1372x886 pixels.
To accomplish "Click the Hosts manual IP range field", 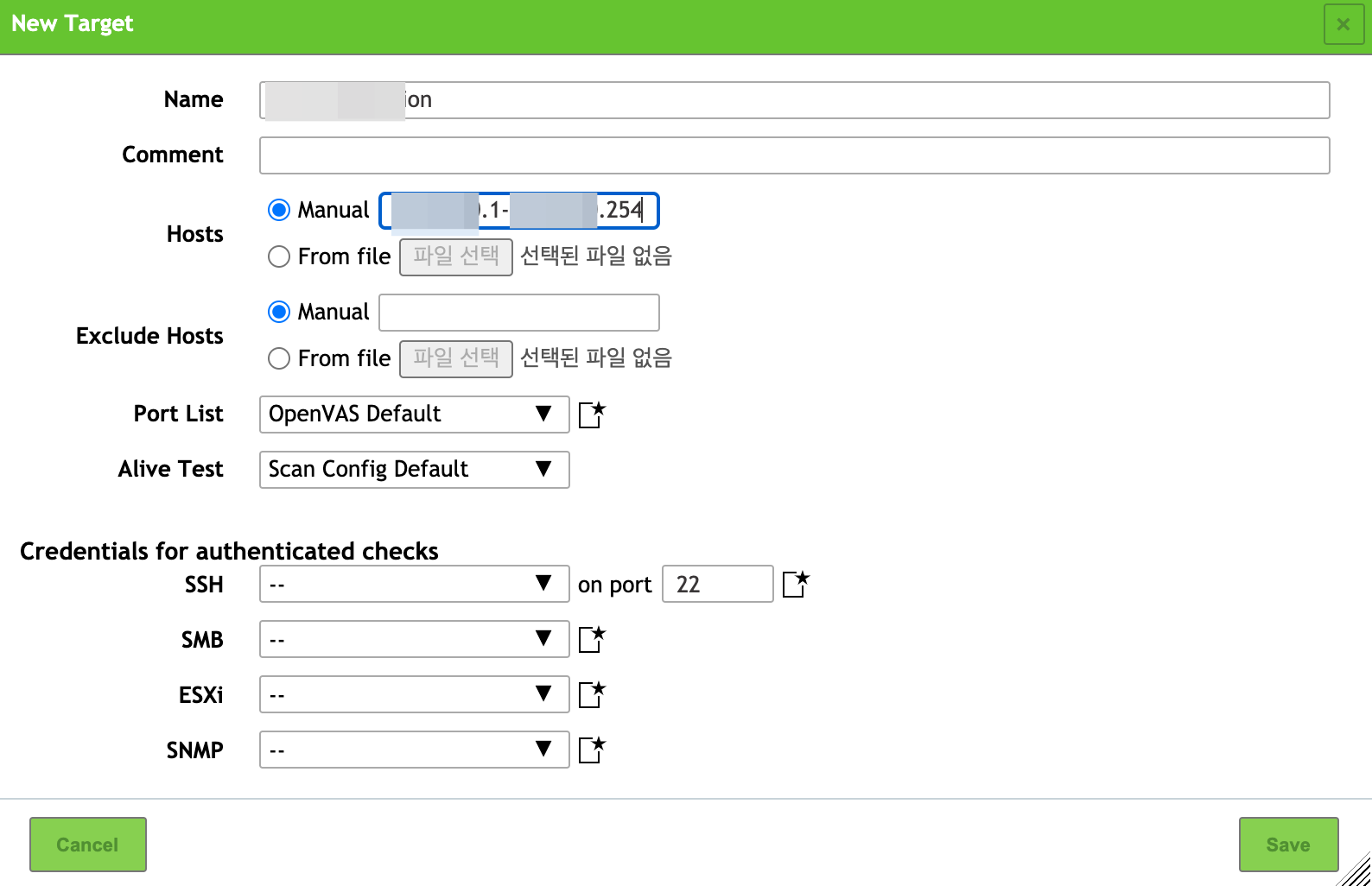I will click(x=519, y=211).
